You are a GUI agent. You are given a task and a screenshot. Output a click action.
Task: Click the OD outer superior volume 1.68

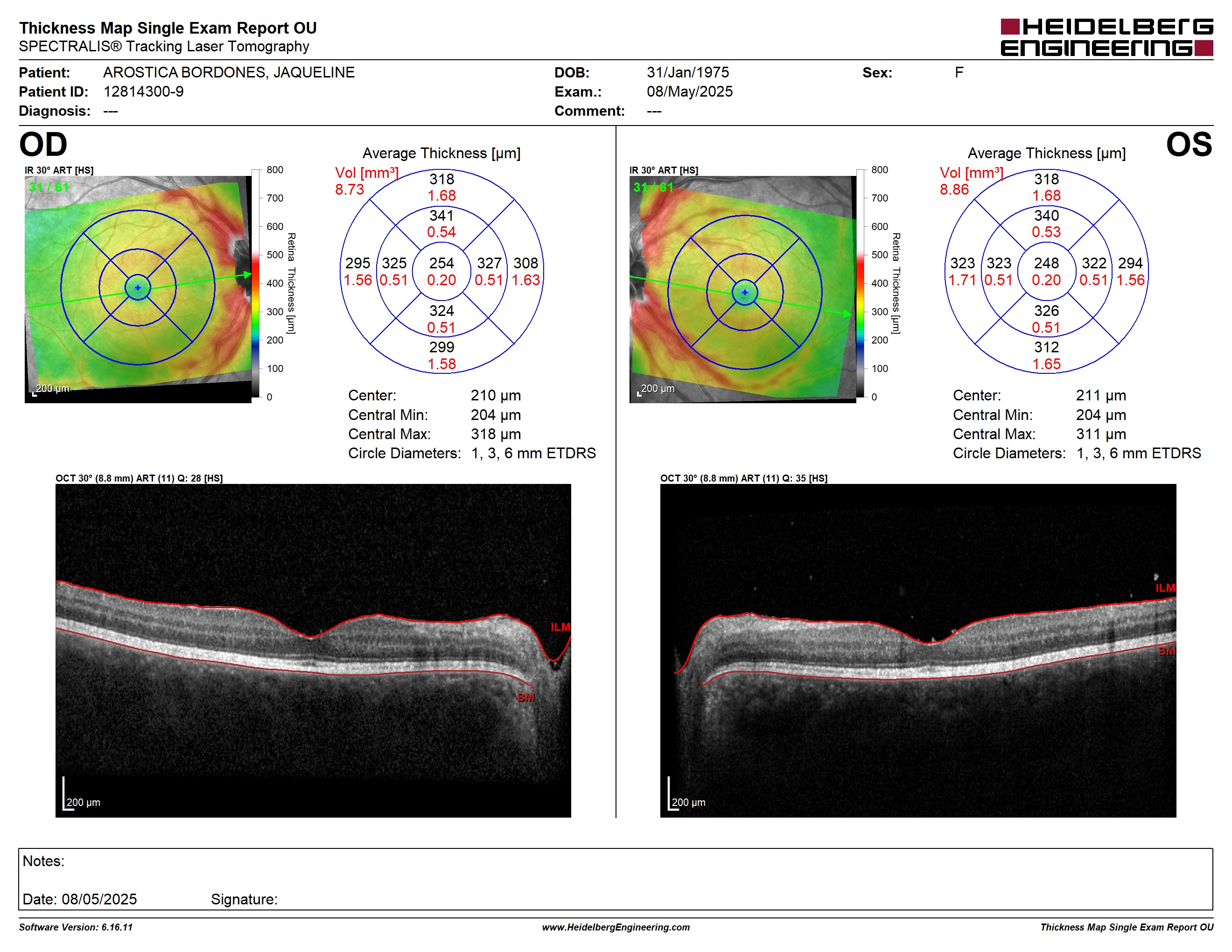click(441, 196)
